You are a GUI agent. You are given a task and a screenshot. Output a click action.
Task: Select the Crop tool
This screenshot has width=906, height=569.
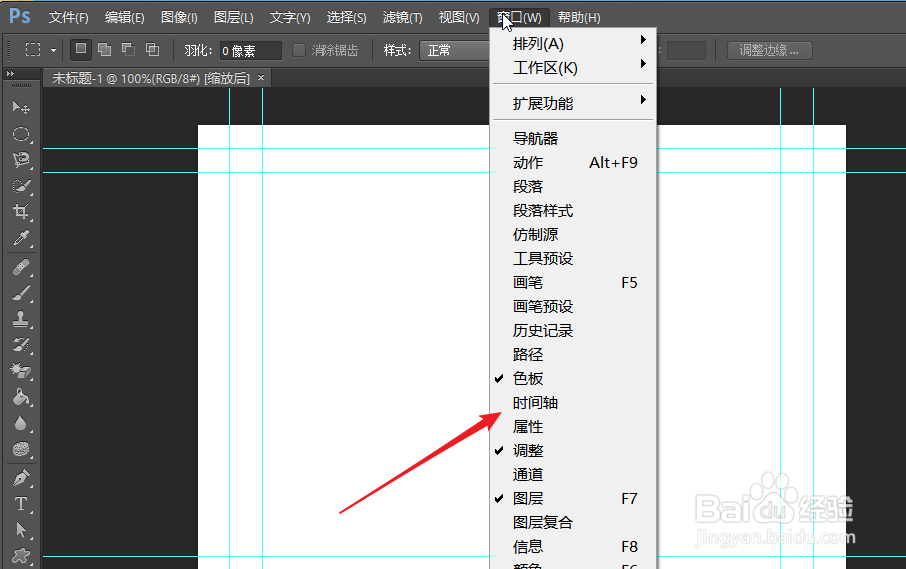click(x=21, y=211)
